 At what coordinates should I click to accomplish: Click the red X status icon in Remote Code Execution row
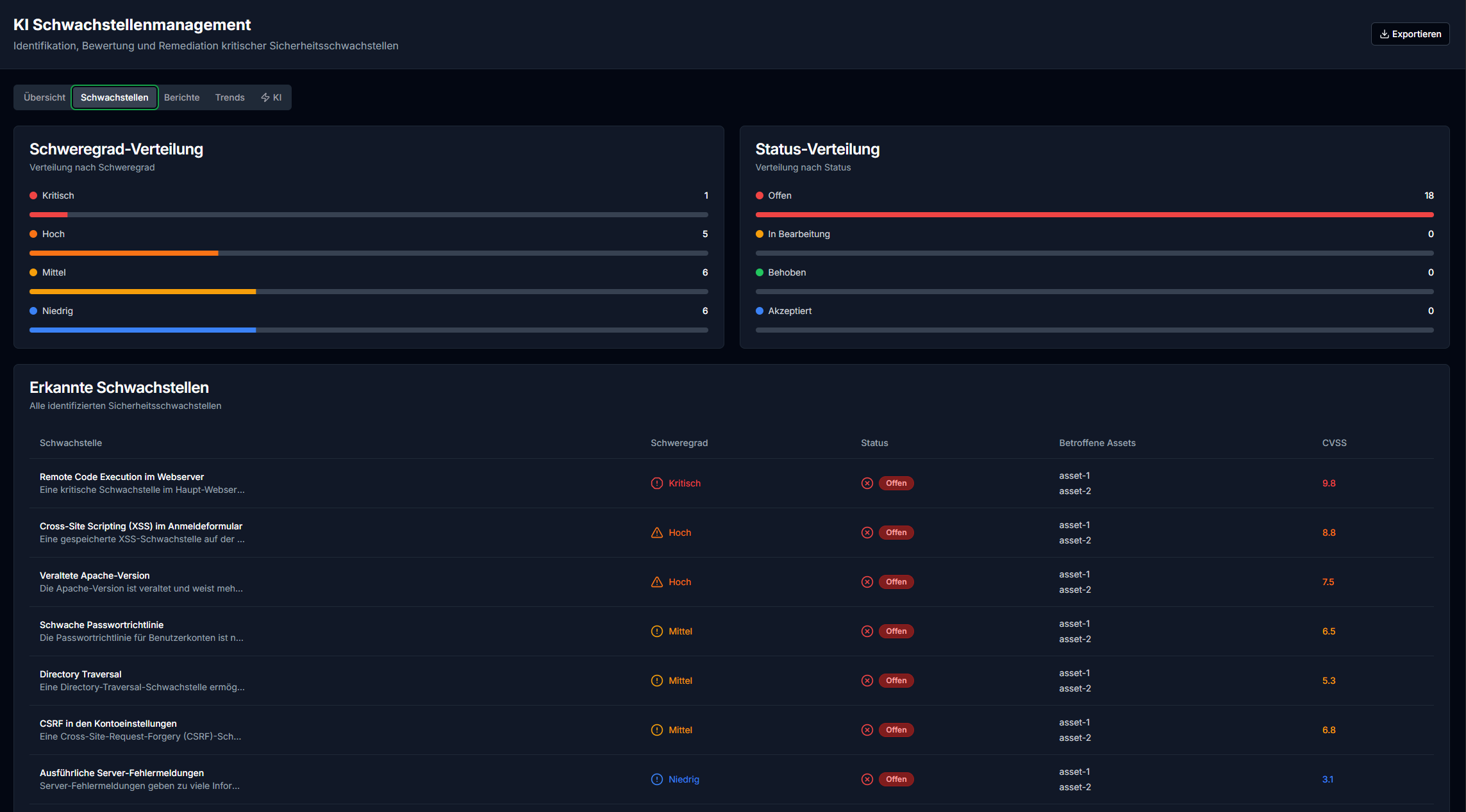867,483
